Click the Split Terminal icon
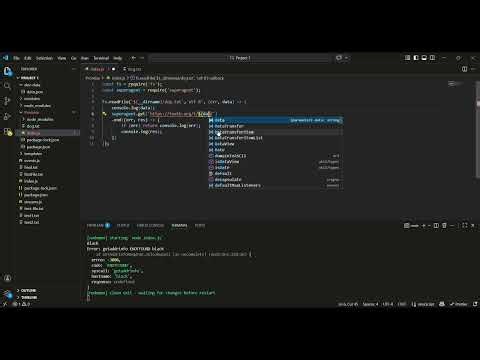This screenshot has height=360, width=480. click(436, 226)
